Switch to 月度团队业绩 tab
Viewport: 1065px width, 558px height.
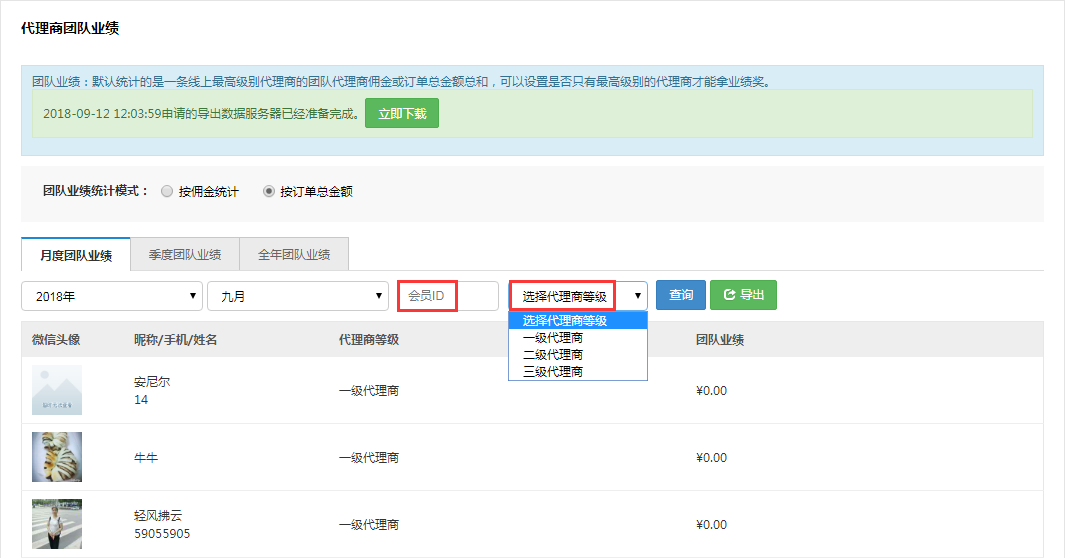(x=76, y=255)
